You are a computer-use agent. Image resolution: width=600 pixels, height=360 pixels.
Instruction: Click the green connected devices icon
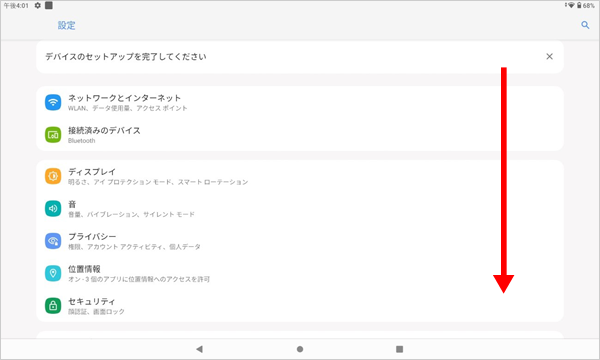point(53,135)
